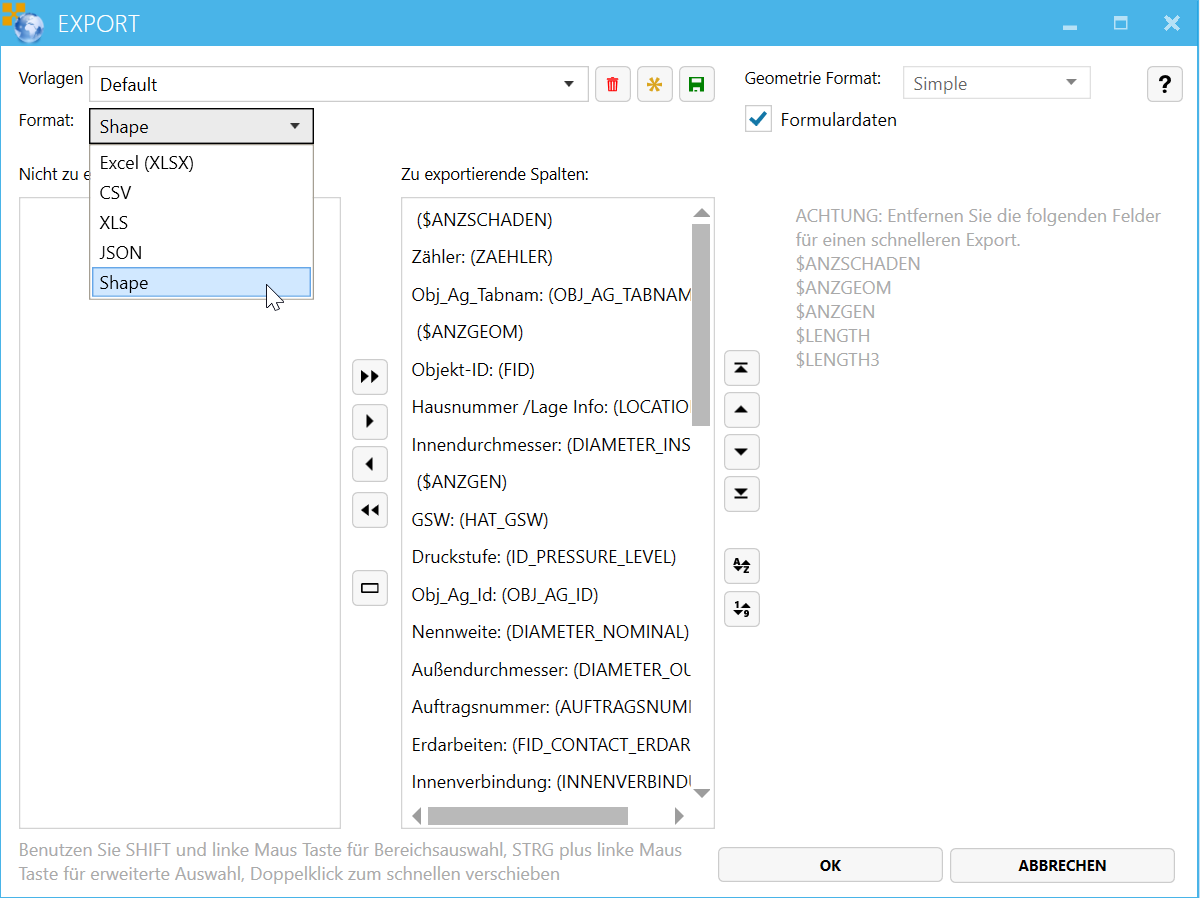Open help with question mark button
1200x898 pixels.
click(x=1164, y=85)
